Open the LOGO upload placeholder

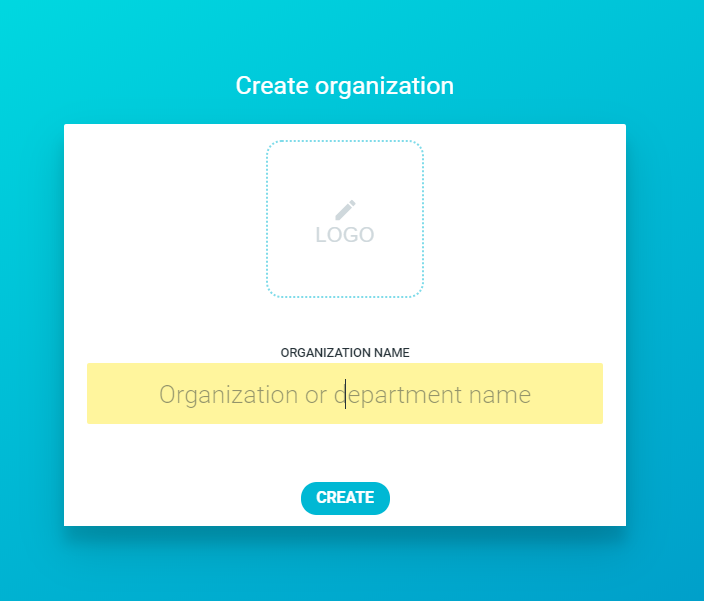(x=345, y=219)
